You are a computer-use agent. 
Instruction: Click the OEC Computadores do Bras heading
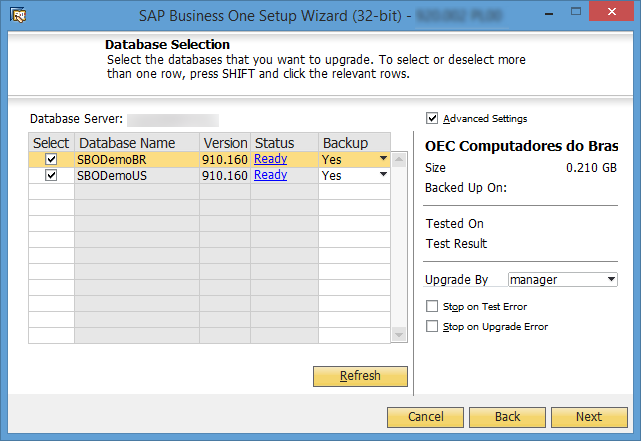click(x=522, y=146)
